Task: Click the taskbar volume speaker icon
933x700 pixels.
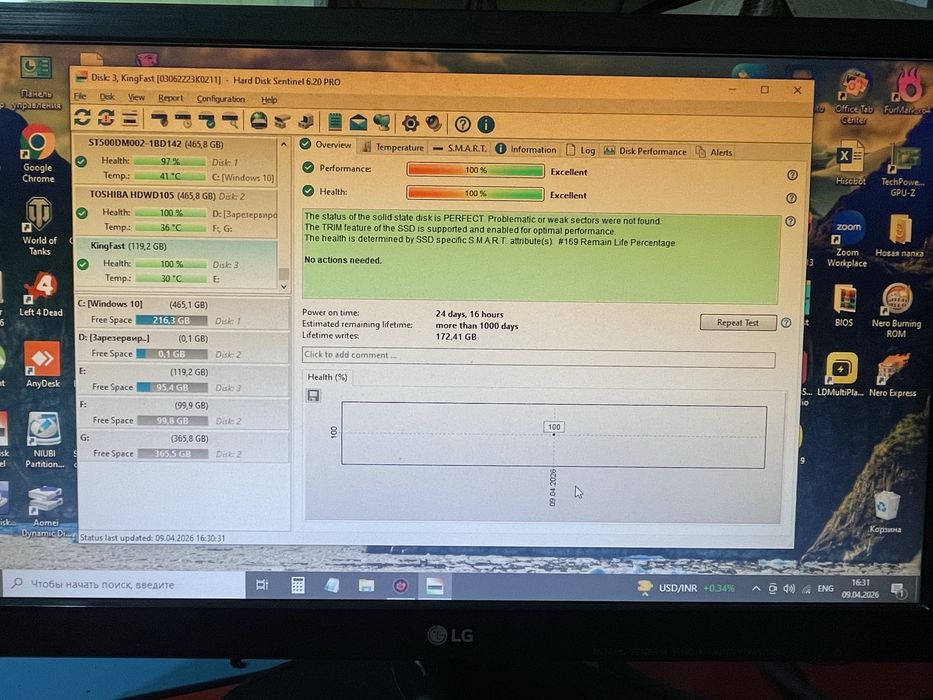Action: [x=789, y=589]
